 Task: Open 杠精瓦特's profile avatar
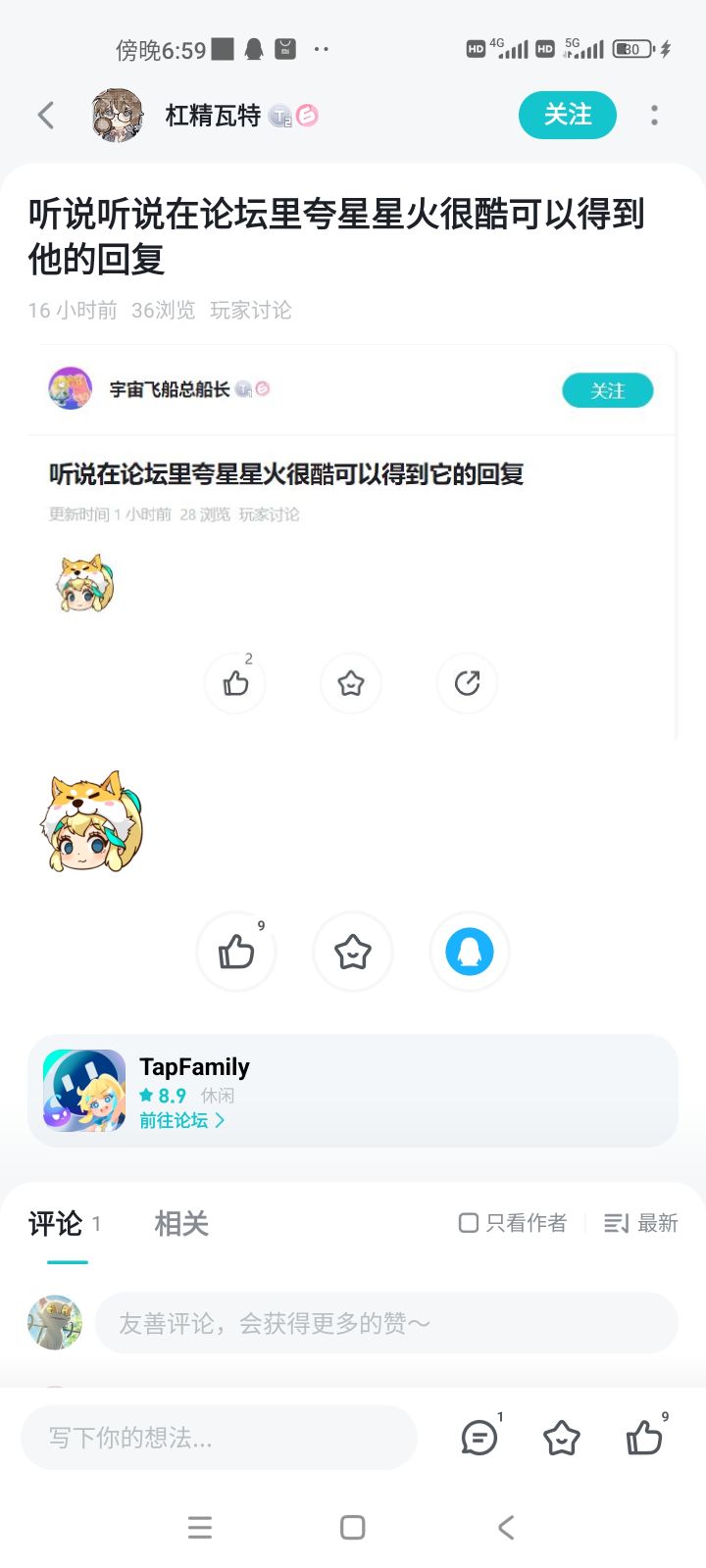(x=118, y=115)
